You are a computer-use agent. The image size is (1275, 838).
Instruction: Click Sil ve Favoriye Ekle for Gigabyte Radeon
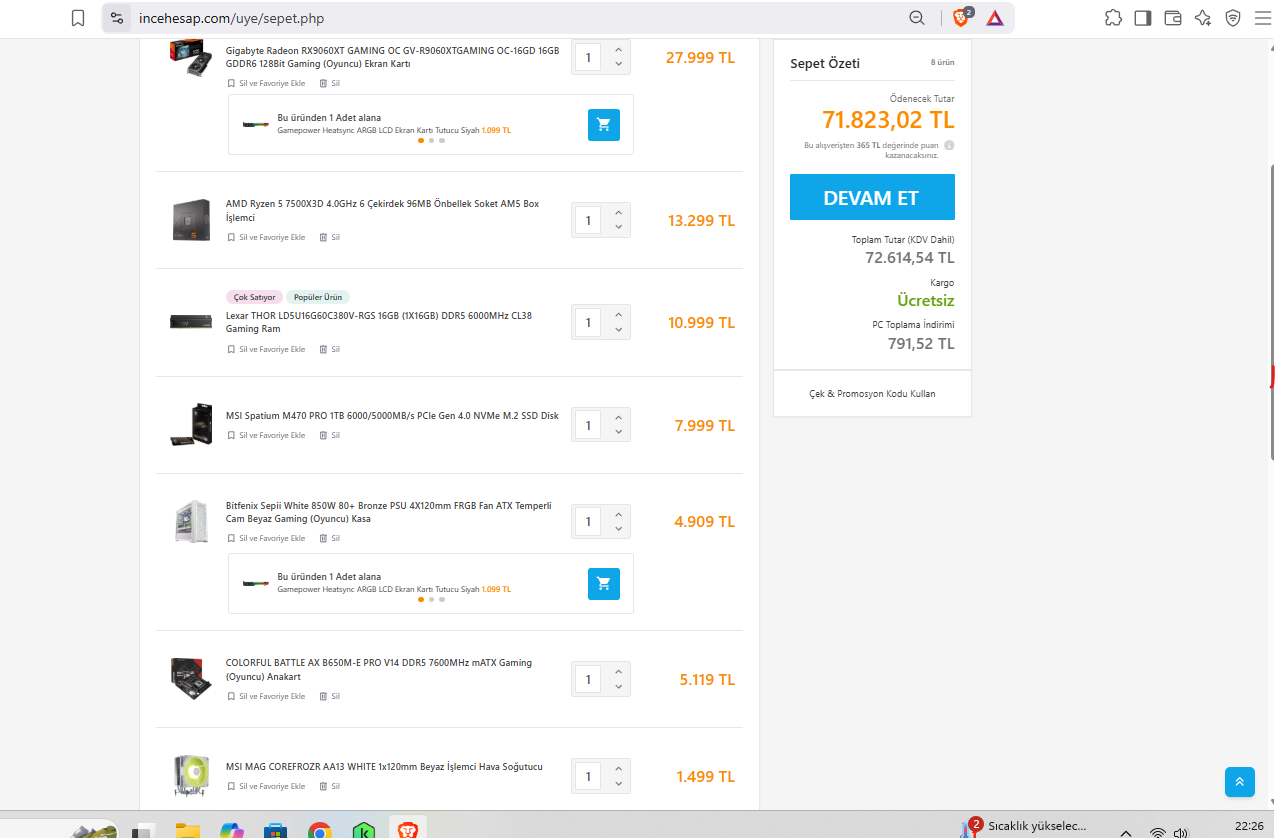(266, 84)
